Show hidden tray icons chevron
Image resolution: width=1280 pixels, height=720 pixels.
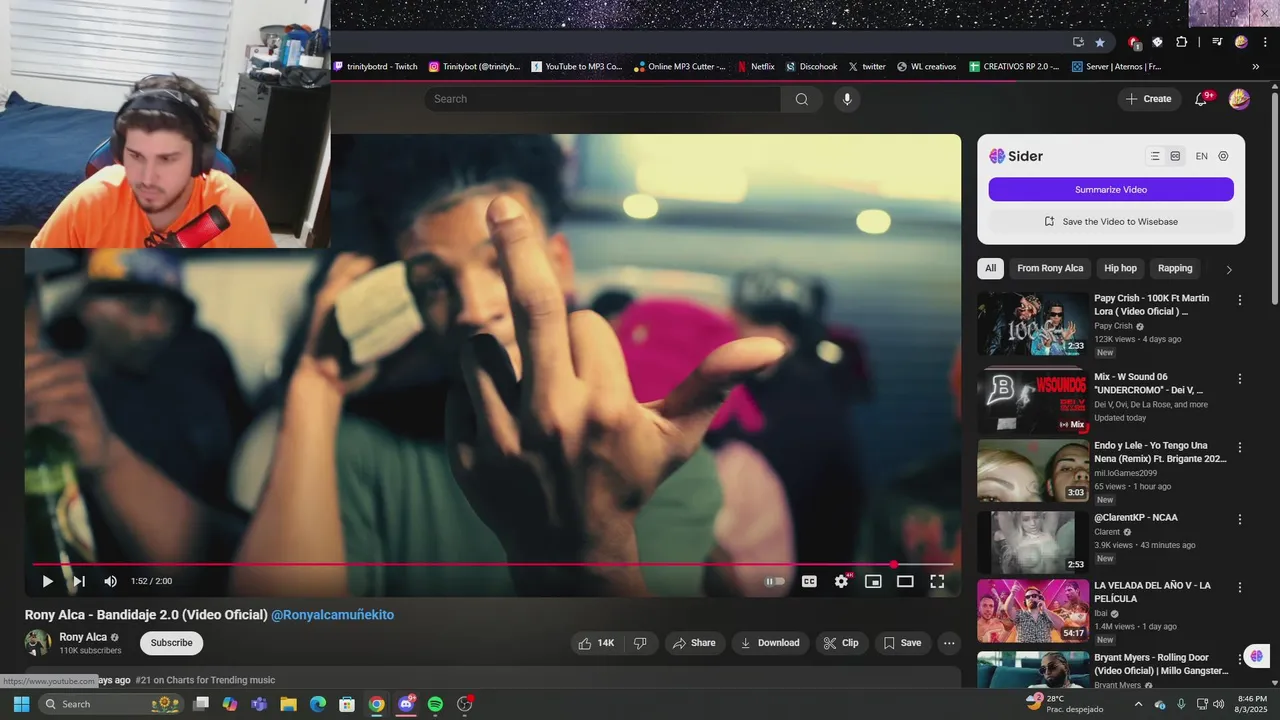[x=1138, y=704]
